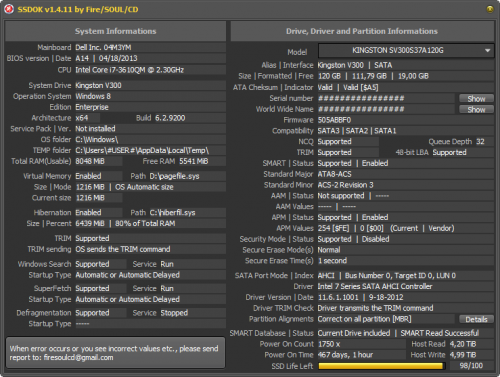Click the small yellow orb button at title bar's right
Image resolution: width=500 pixels, height=377 pixels.
click(490, 9)
